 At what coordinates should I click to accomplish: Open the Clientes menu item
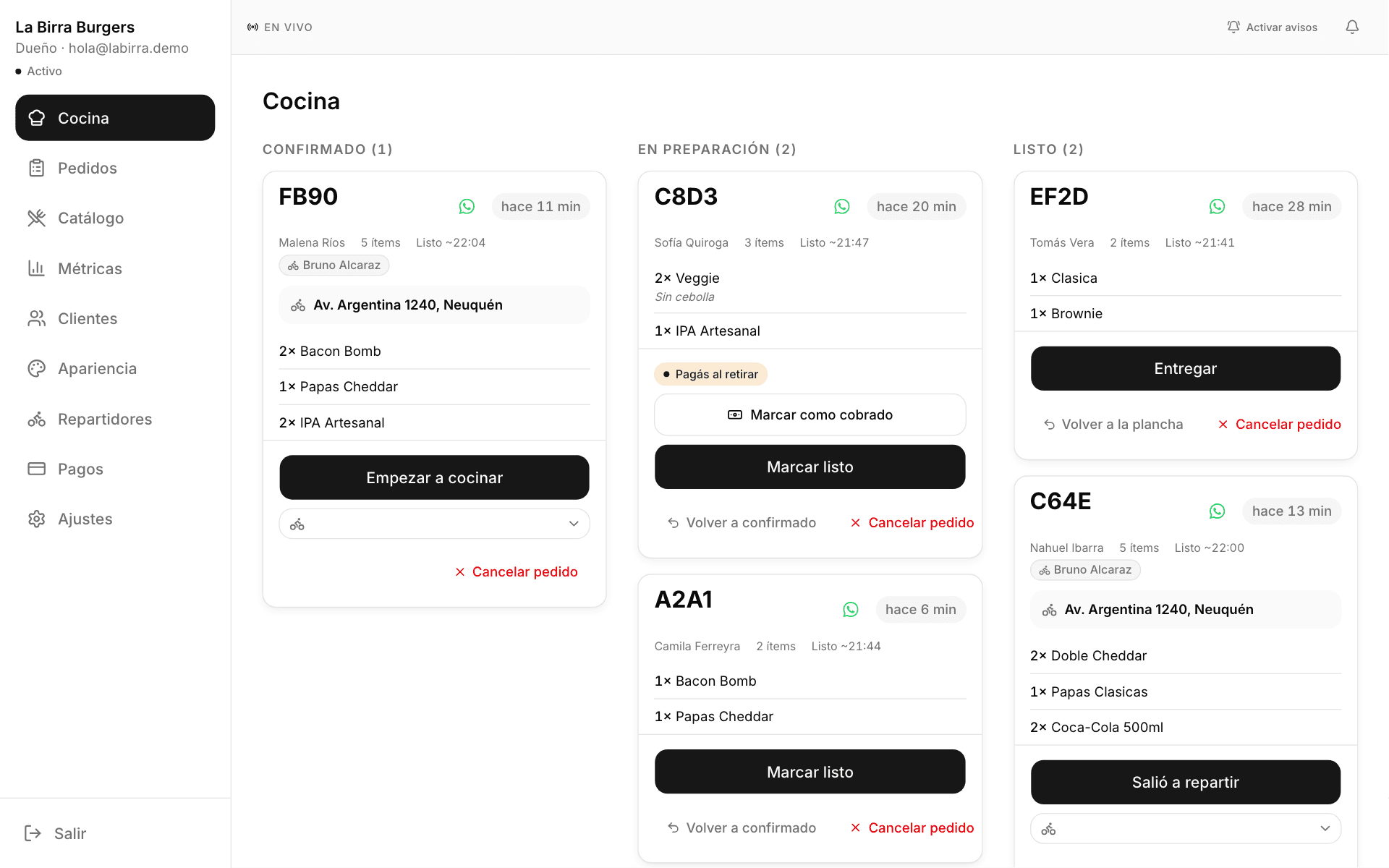(115, 318)
